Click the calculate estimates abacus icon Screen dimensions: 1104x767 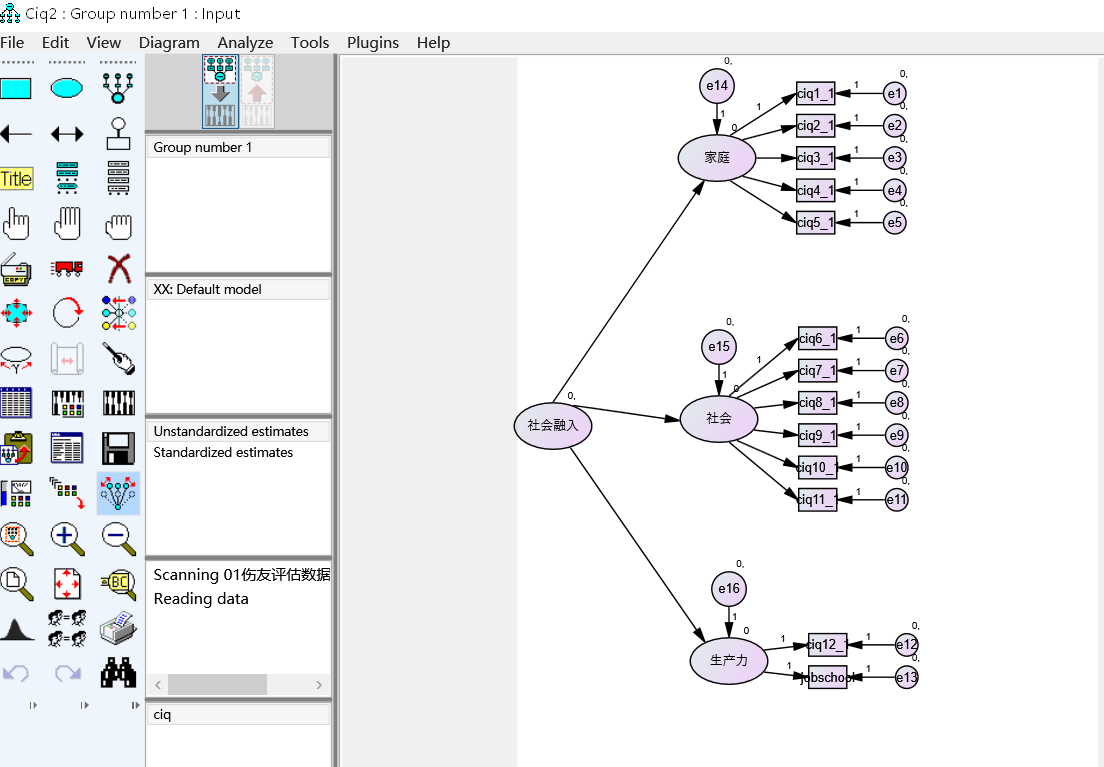(67, 403)
